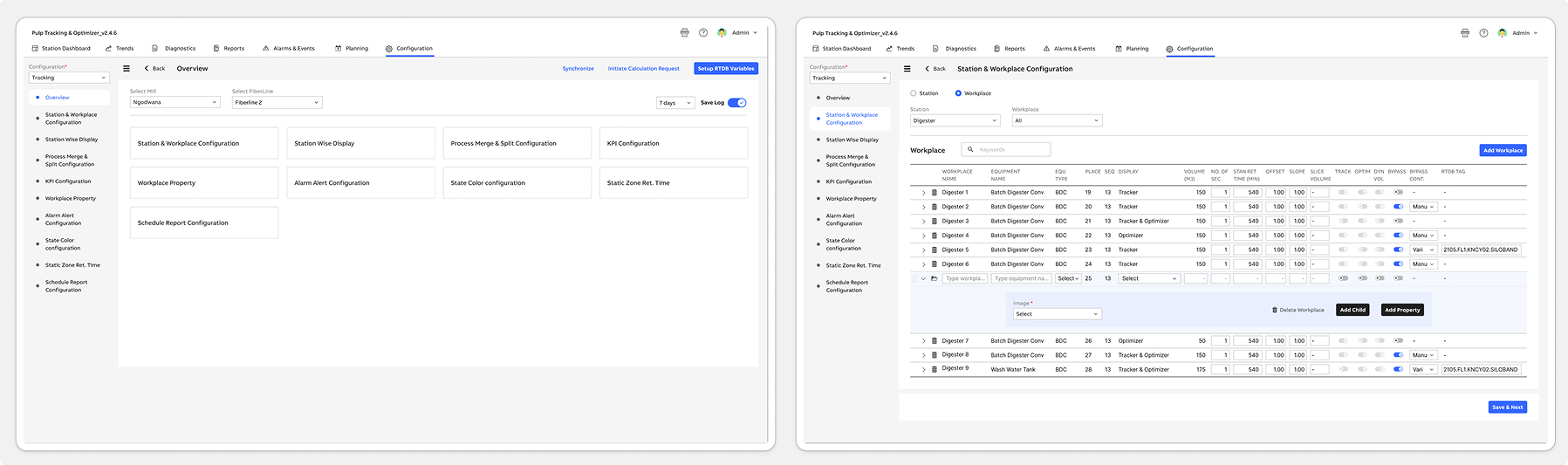This screenshot has height=465, width=1568.
Task: Open the 7 days range dropdown
Action: [x=674, y=103]
